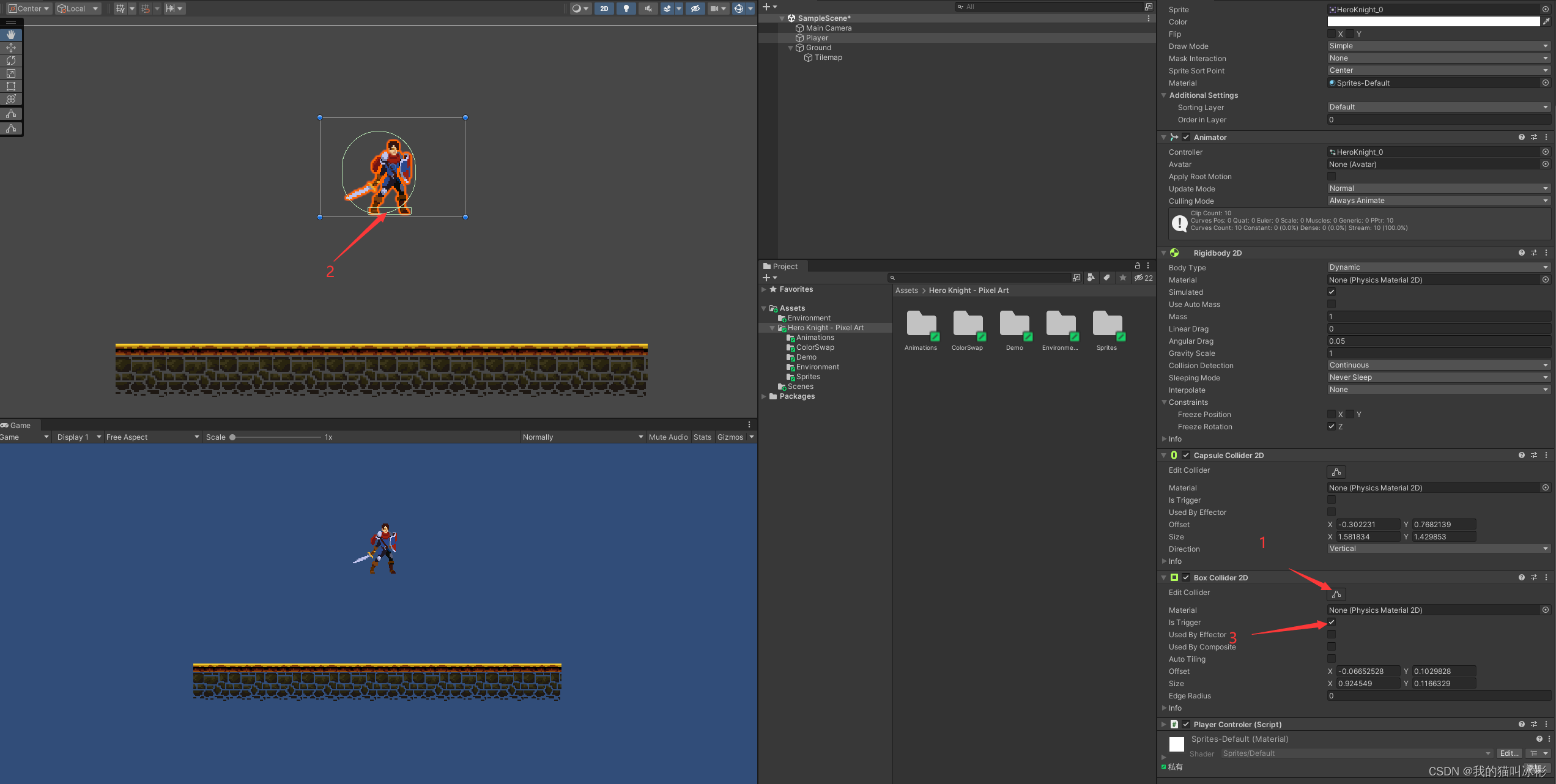Enable Use Auto Mass checkbox
Image resolution: width=1556 pixels, height=784 pixels.
[x=1332, y=305]
